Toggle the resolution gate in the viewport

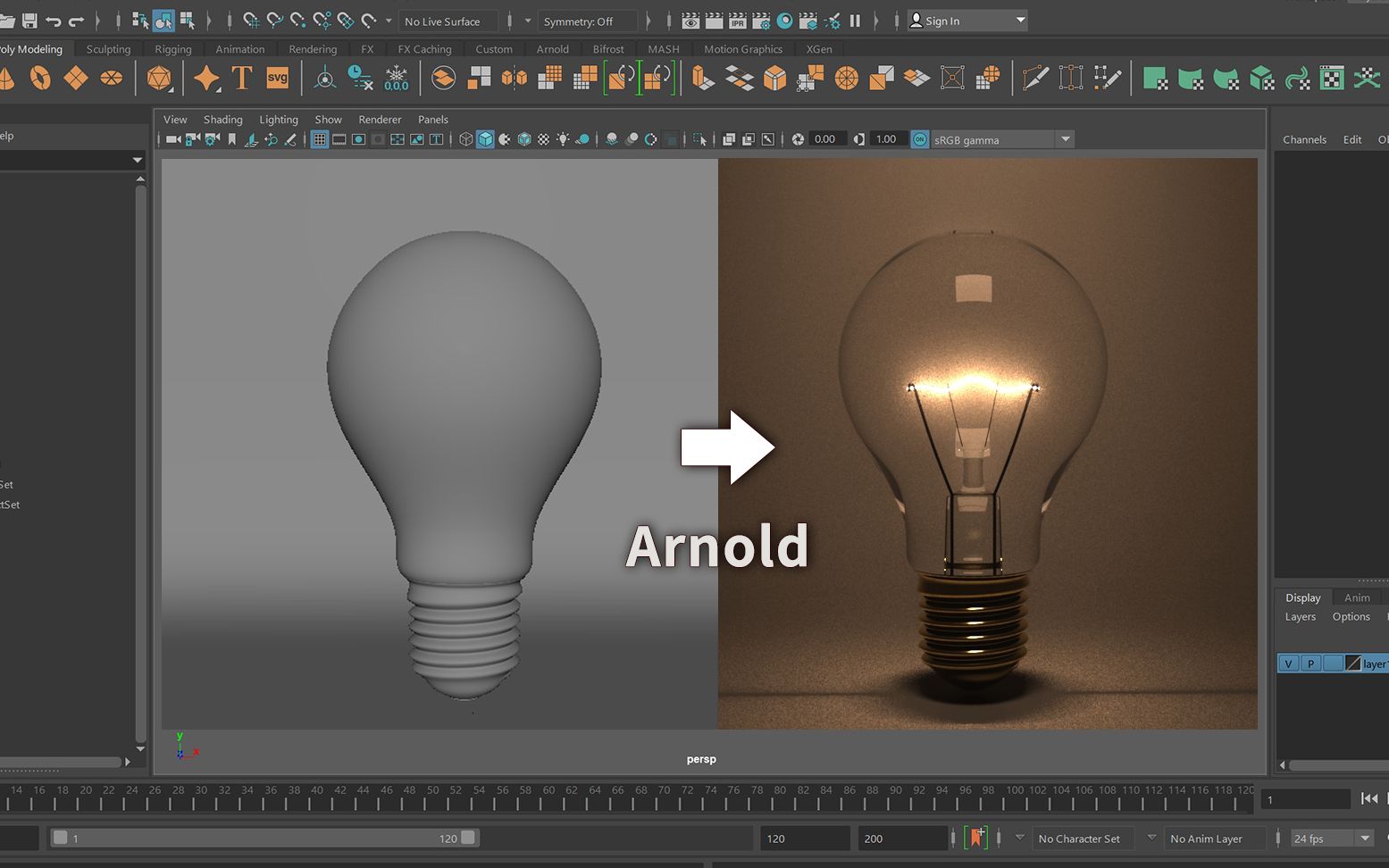tap(358, 139)
